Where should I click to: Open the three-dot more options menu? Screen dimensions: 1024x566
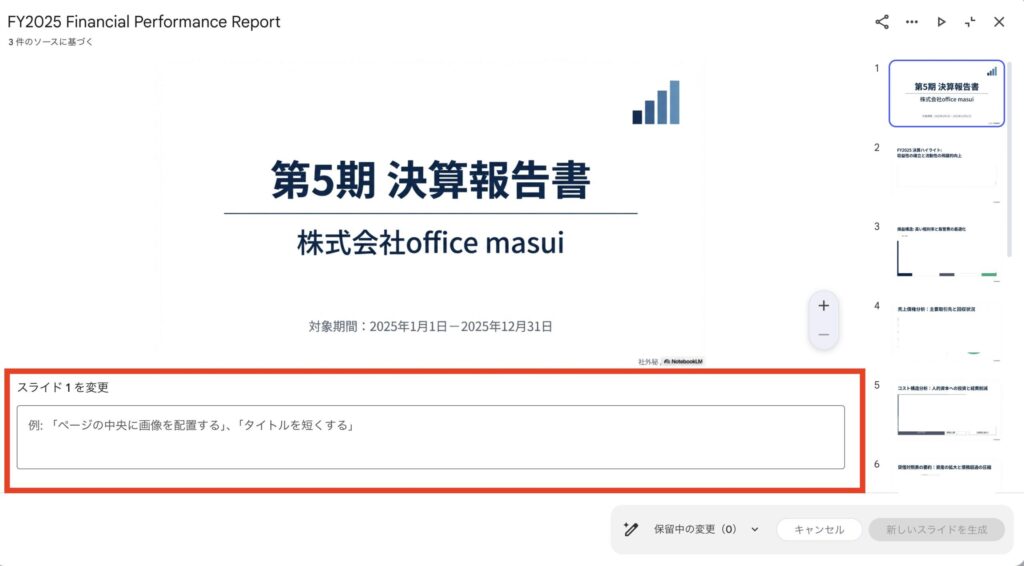[x=911, y=22]
